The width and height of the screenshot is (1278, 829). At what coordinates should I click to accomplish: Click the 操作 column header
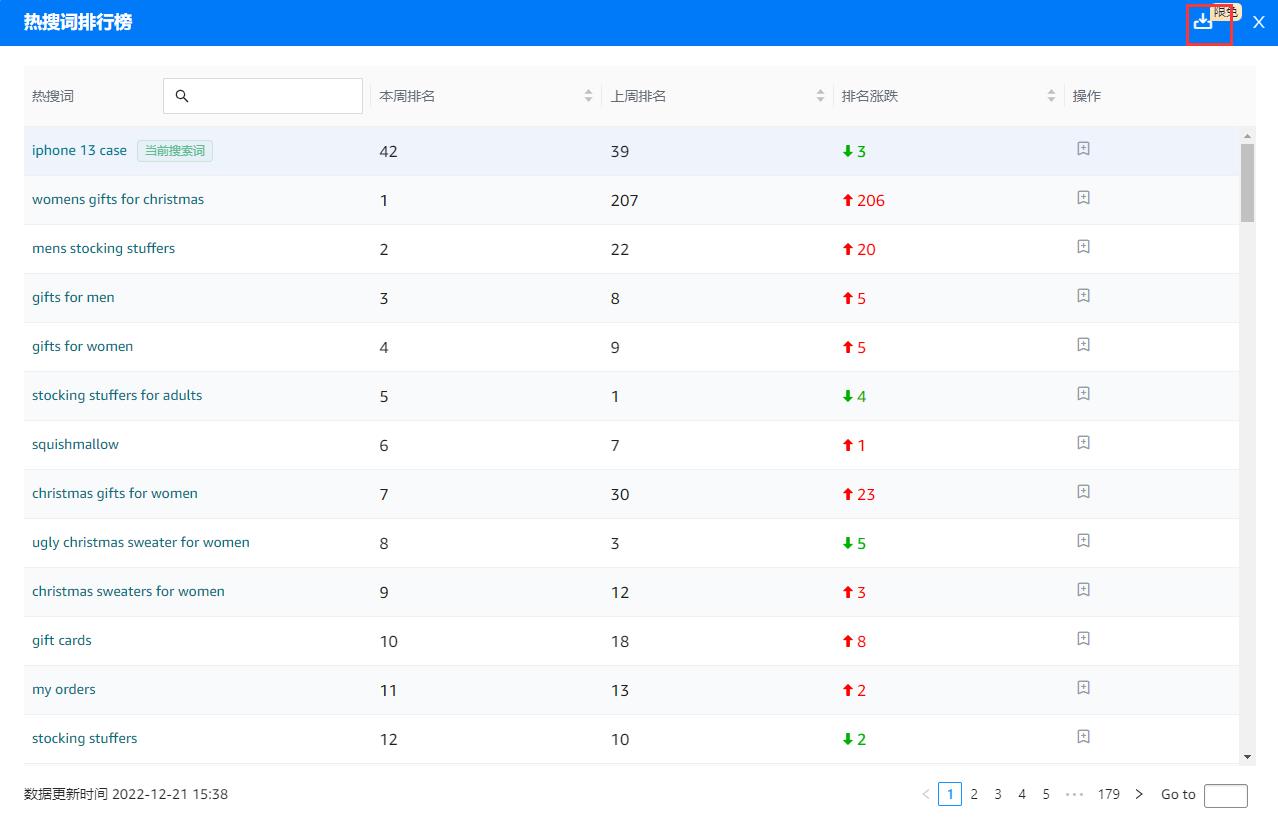pos(1086,96)
